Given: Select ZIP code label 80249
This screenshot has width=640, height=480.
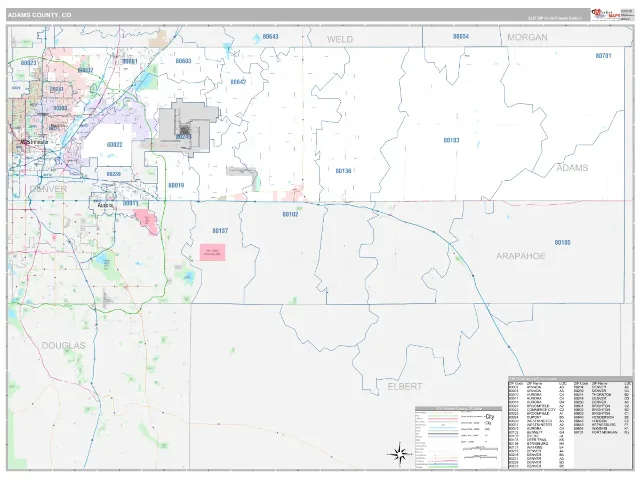Looking at the screenshot, I should point(183,137).
